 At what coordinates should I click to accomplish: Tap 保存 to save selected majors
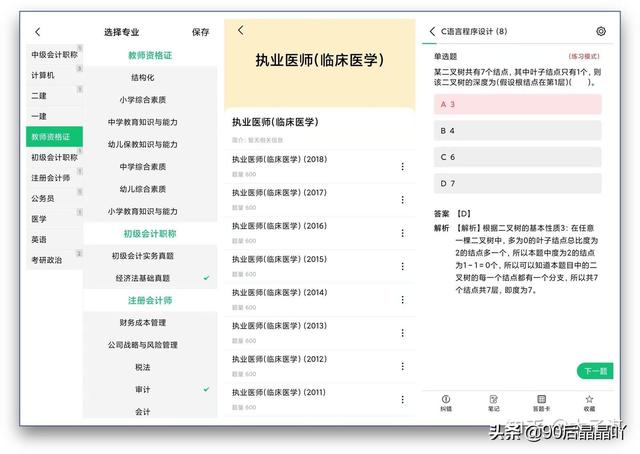point(200,32)
